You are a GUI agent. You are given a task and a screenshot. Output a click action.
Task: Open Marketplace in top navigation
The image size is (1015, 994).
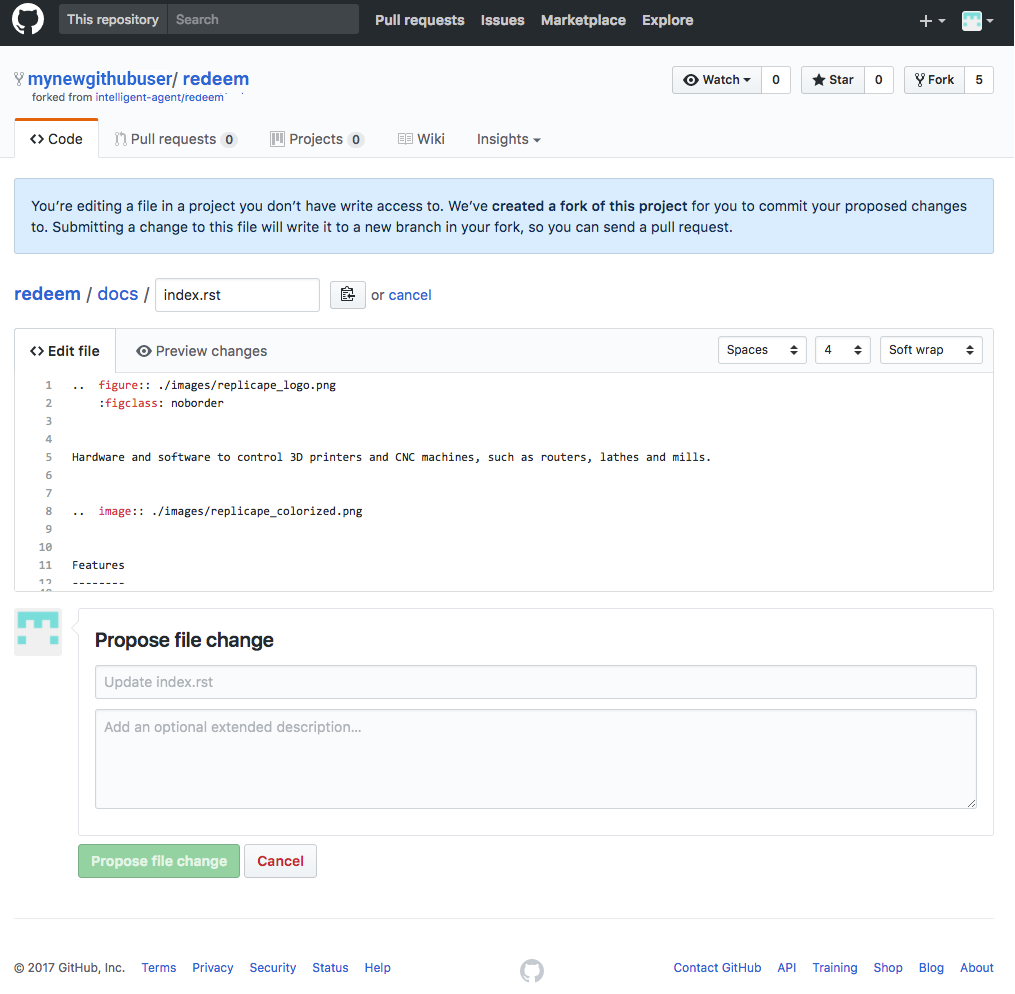click(x=583, y=20)
